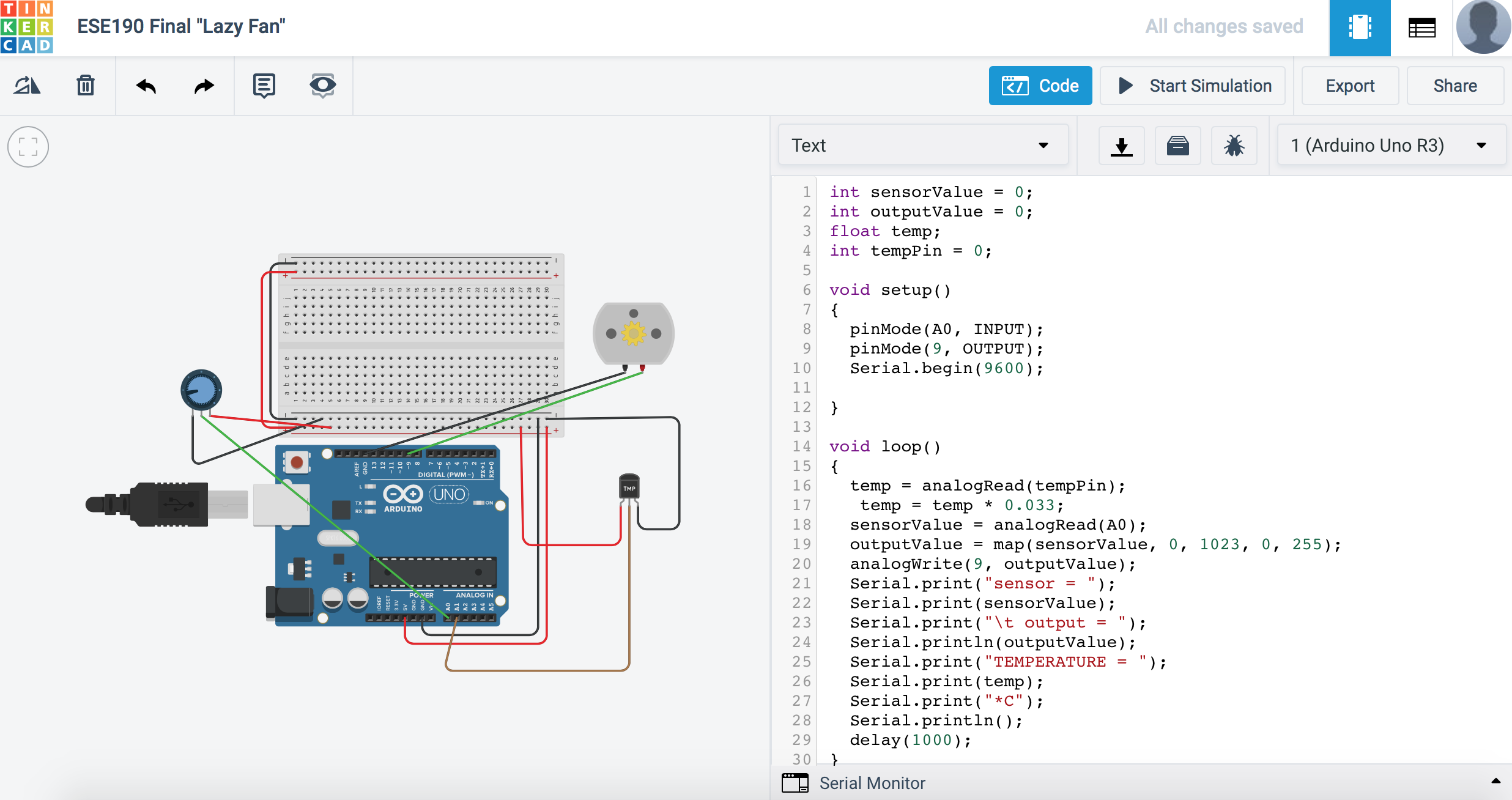Click the blue potentiometer knob

(201, 390)
